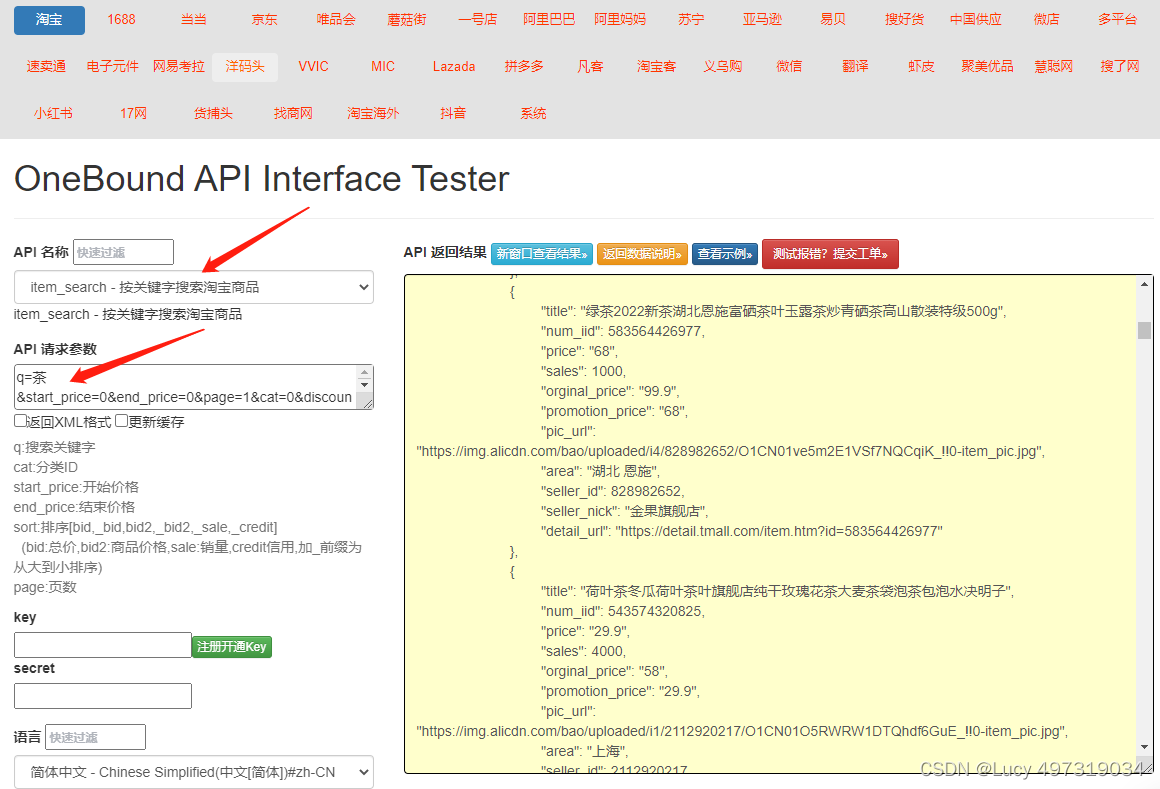The width and height of the screenshot is (1160, 789).
Task: Switch to the 速卖通 tab
Action: pos(46,67)
